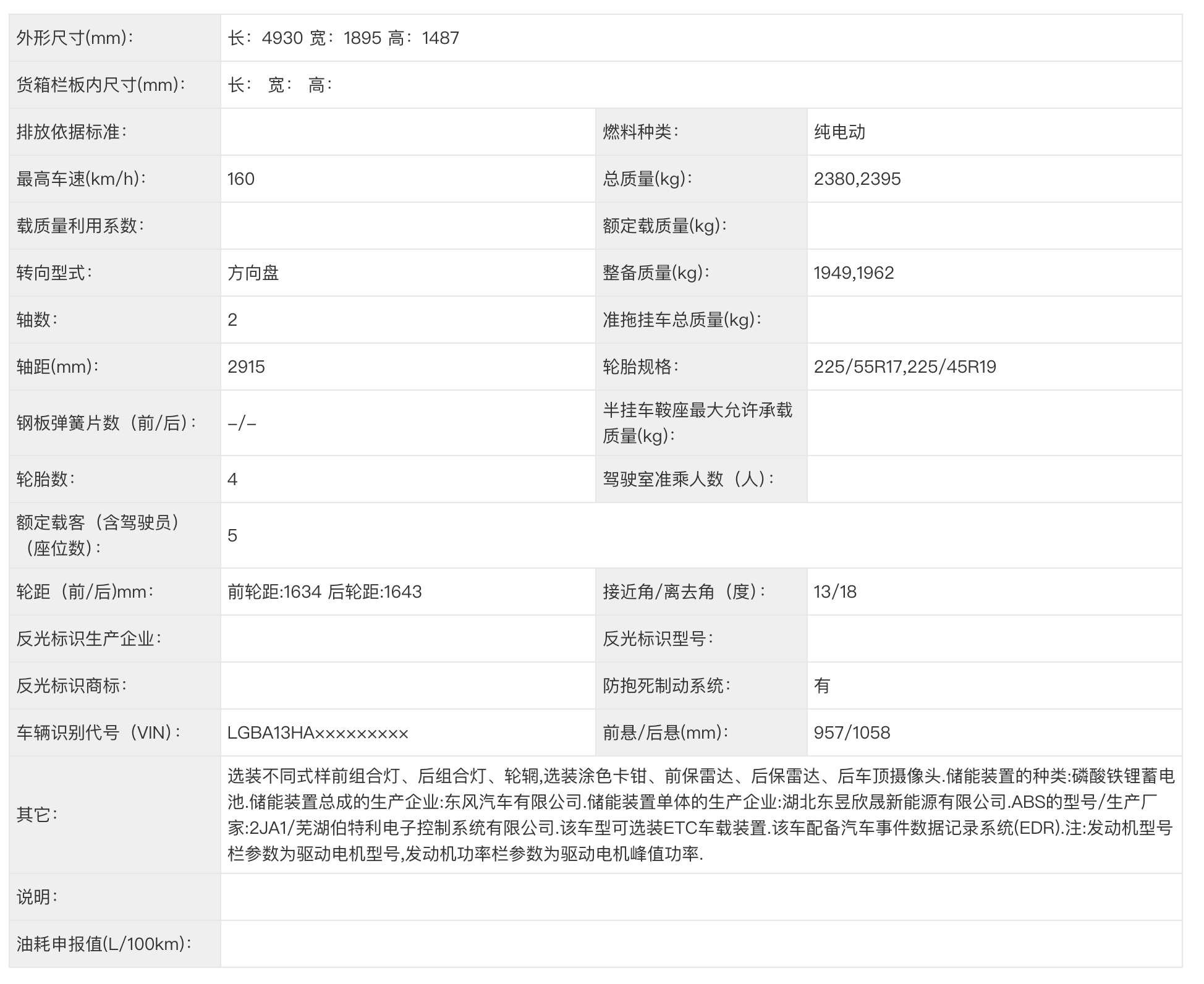The height and width of the screenshot is (984, 1204).
Task: Click the 其它 remarks paragraph text
Action: (700, 815)
